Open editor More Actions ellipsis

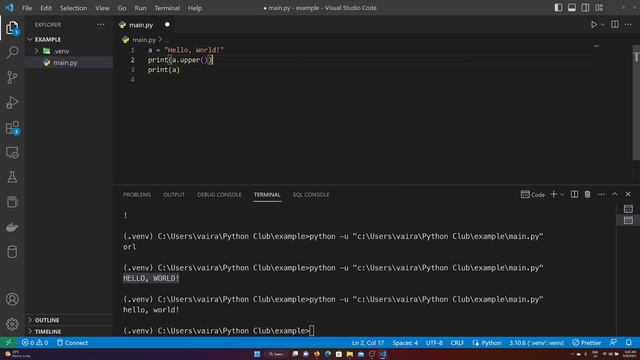pyautogui.click(x=628, y=24)
